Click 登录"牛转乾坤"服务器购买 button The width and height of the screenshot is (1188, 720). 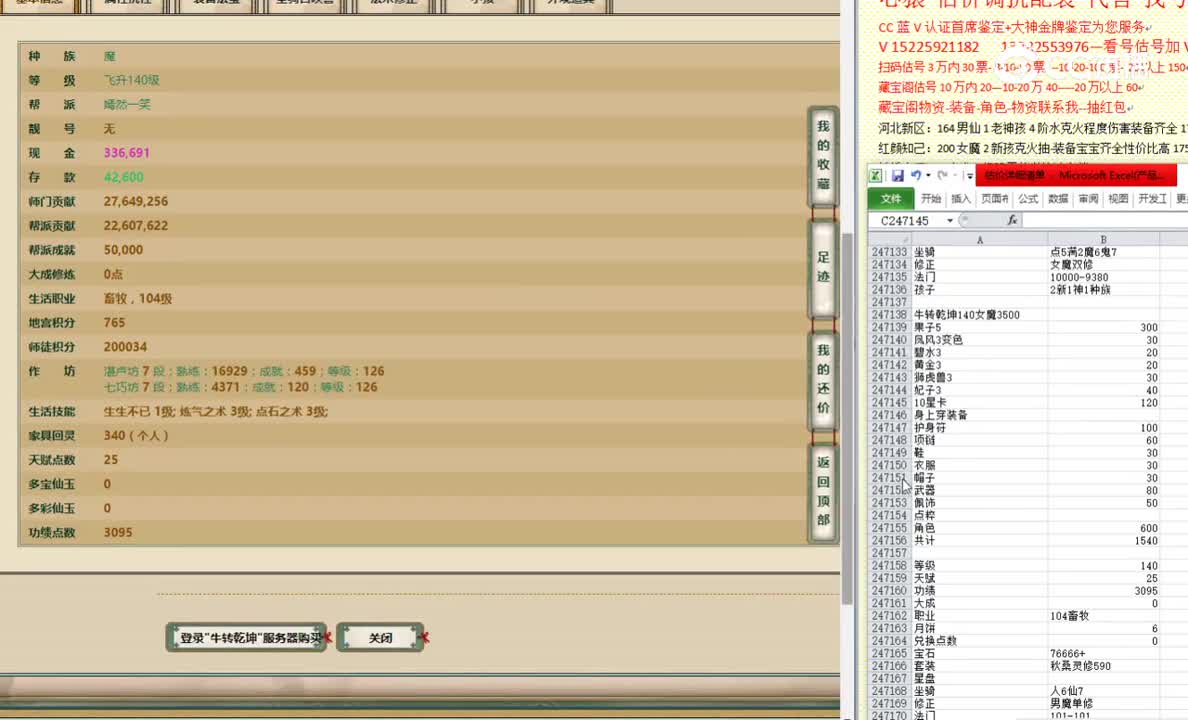click(247, 638)
